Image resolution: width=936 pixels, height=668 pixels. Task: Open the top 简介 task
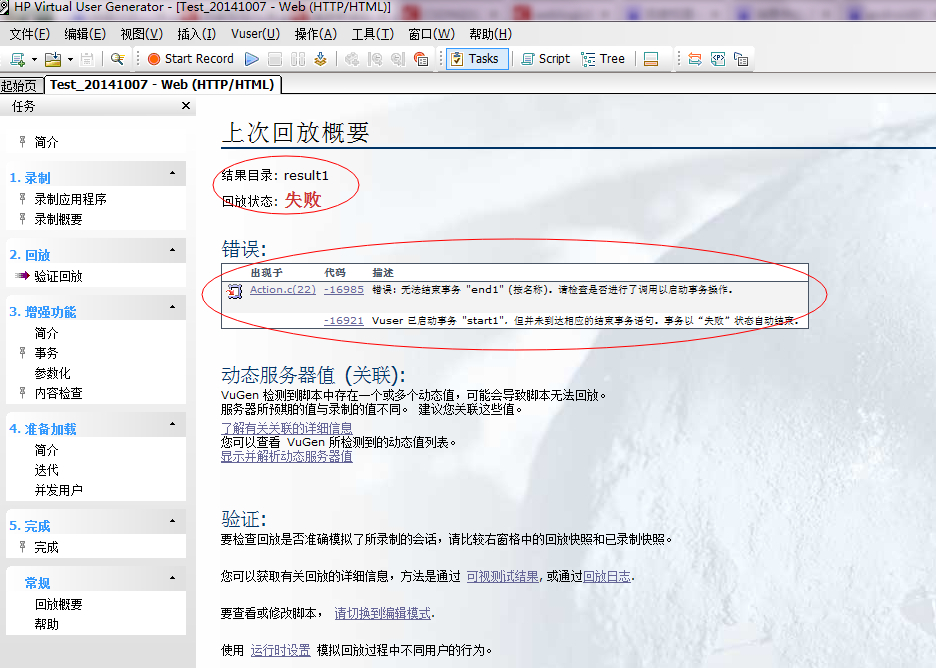click(46, 142)
